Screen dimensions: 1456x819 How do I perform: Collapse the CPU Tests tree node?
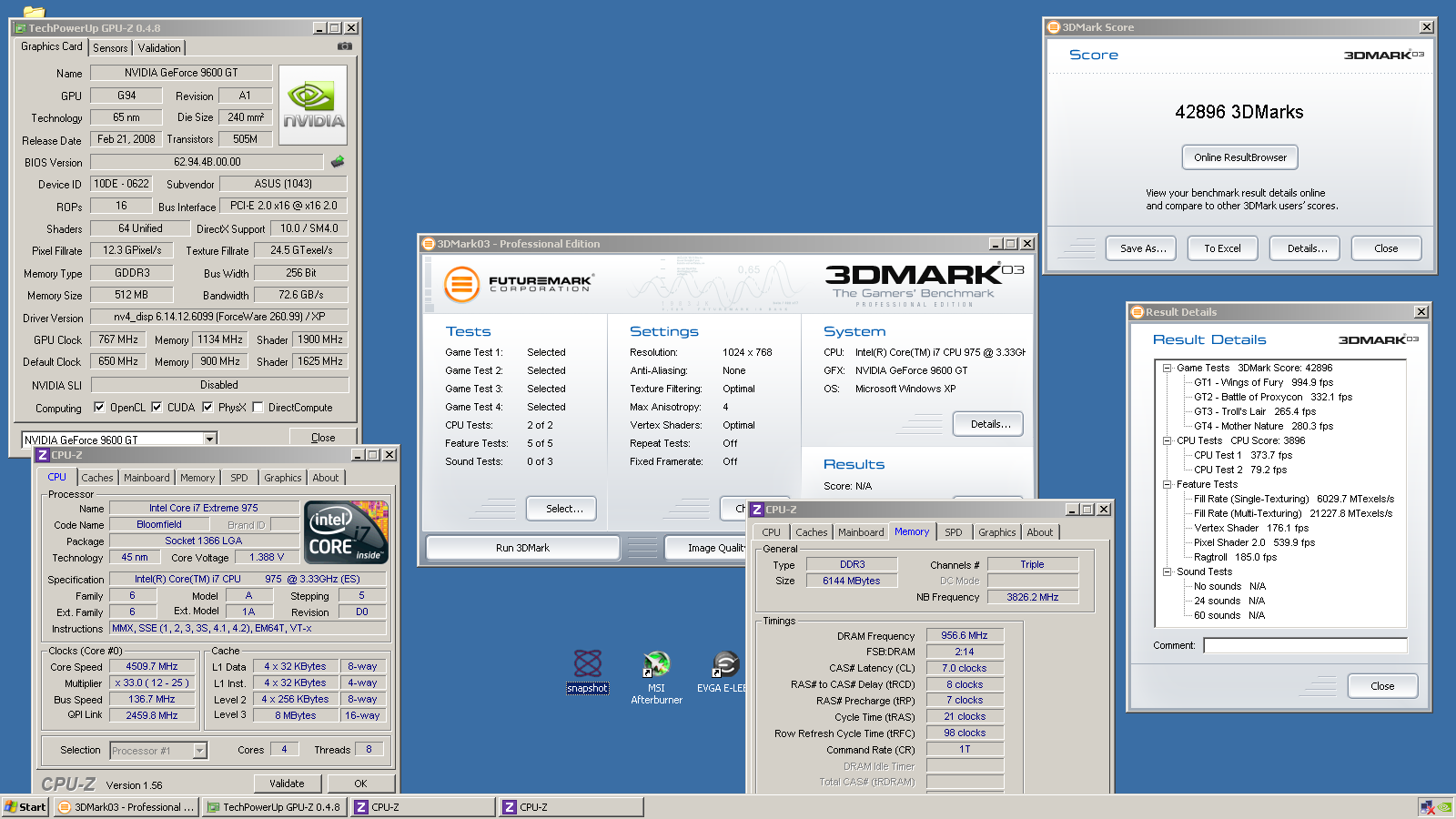[x=1167, y=440]
